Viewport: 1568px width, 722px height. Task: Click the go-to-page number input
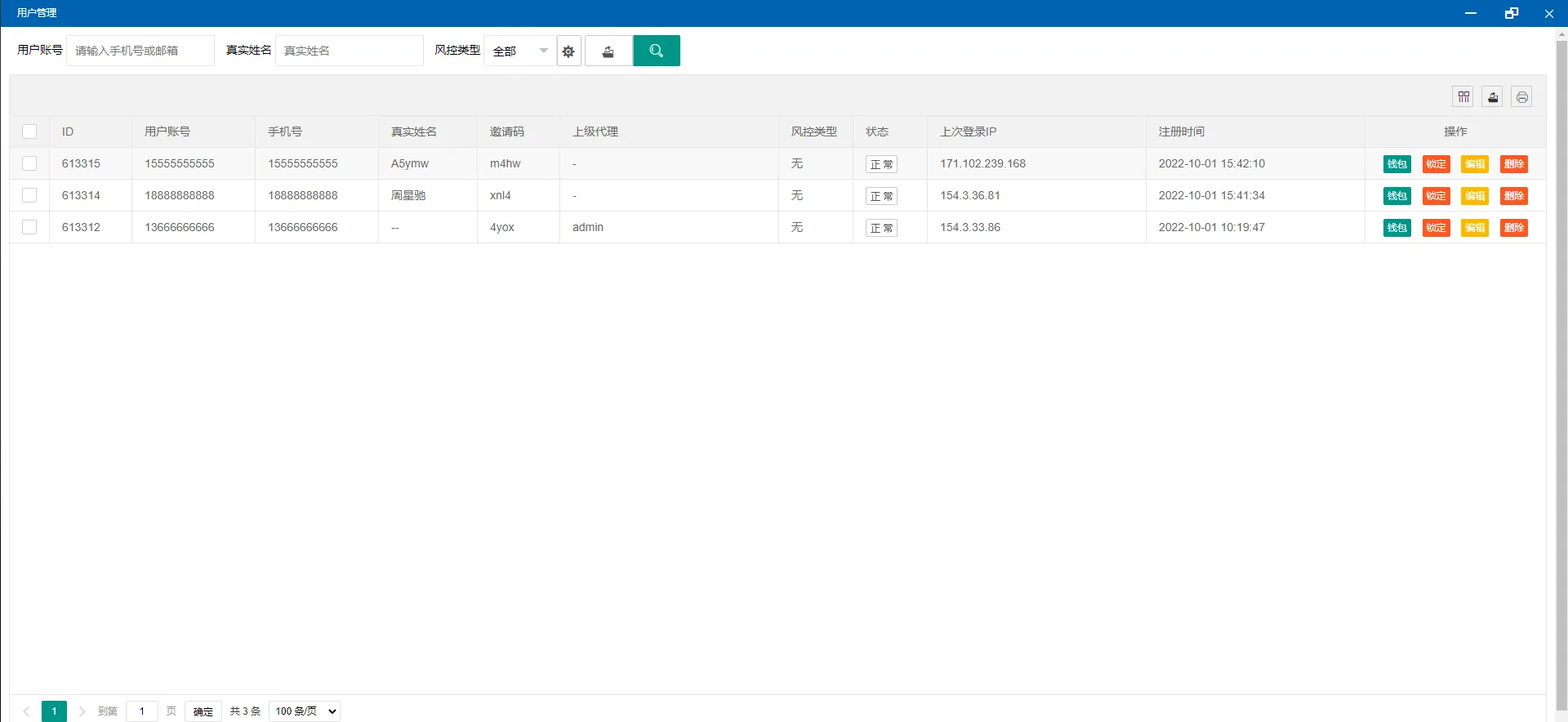142,711
